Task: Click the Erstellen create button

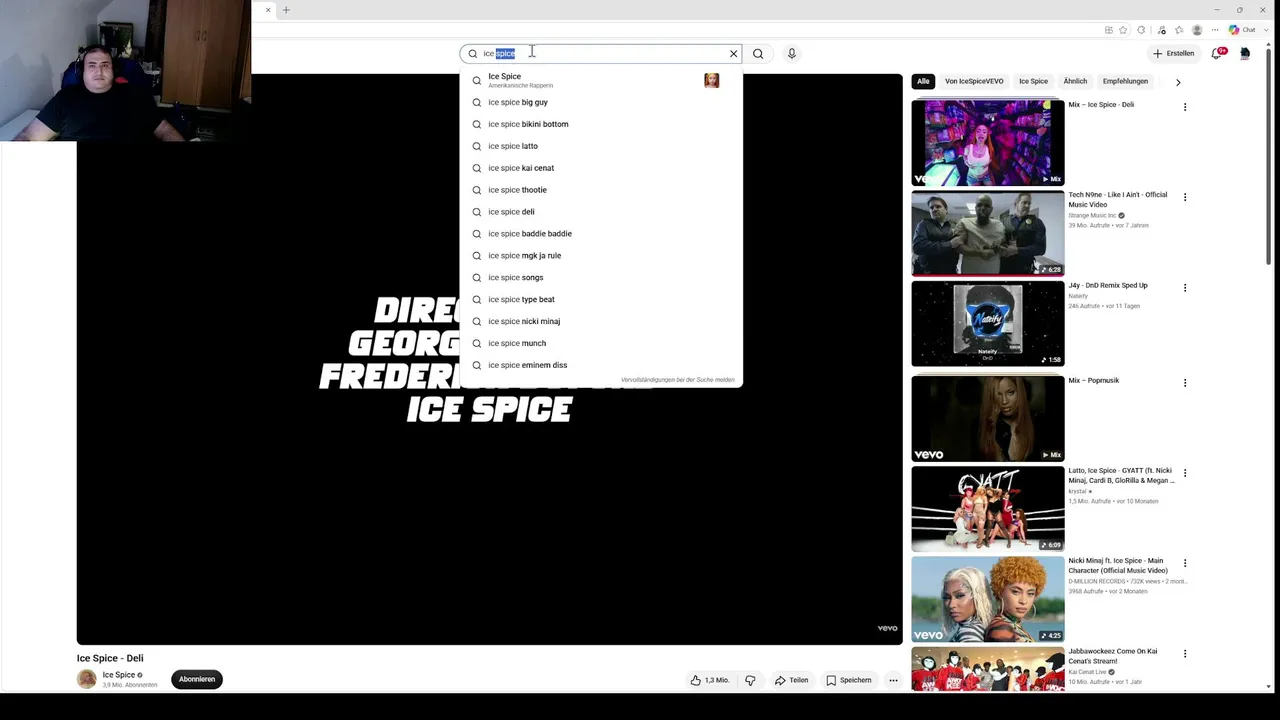Action: coord(1173,54)
